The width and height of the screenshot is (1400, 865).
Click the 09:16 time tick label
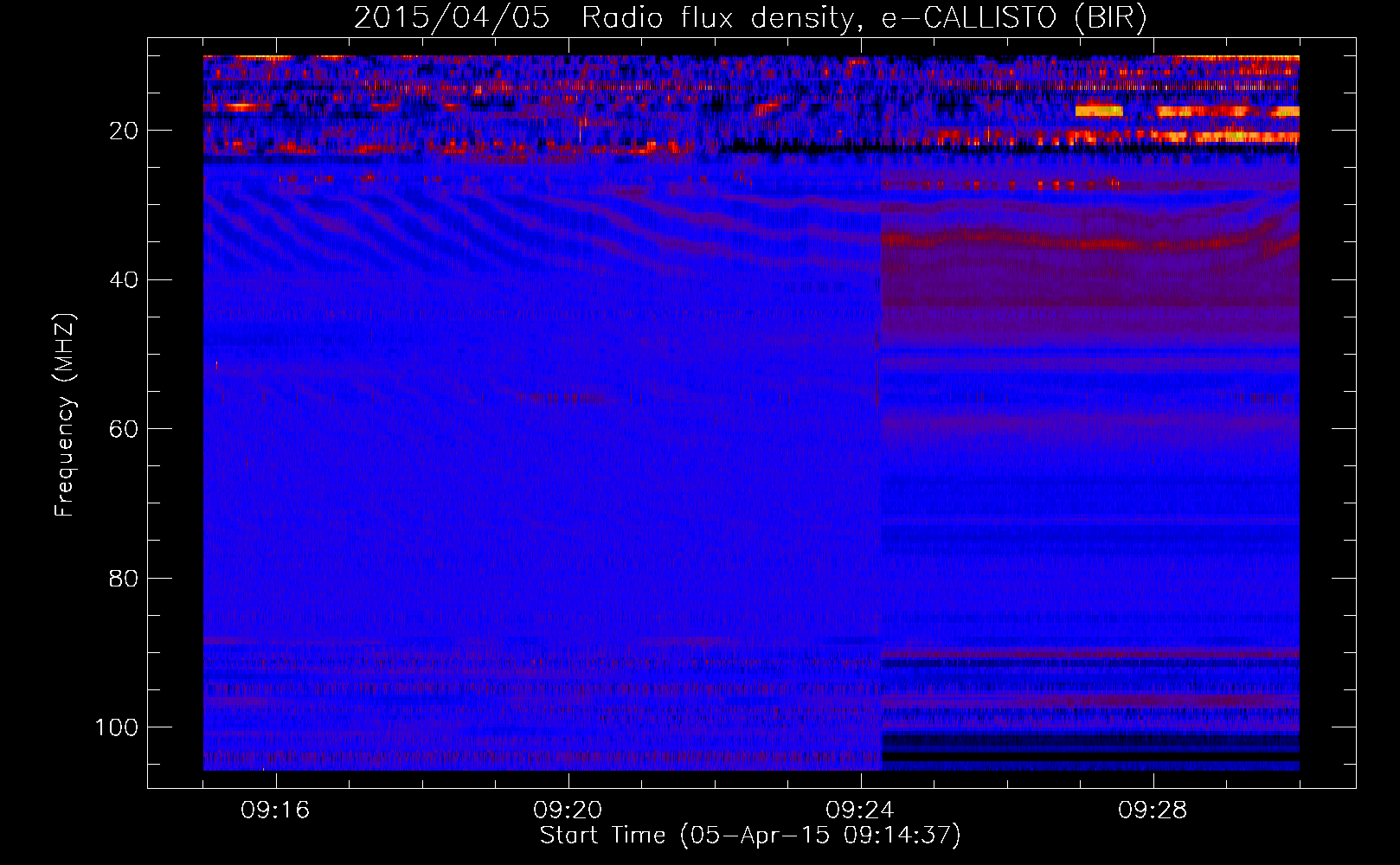pos(275,811)
